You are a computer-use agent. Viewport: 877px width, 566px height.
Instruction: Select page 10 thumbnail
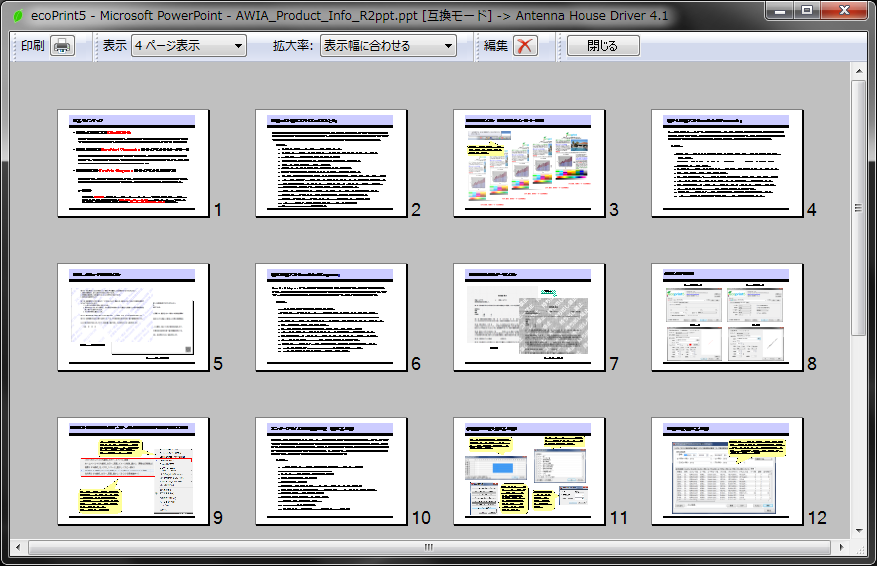tap(331, 471)
